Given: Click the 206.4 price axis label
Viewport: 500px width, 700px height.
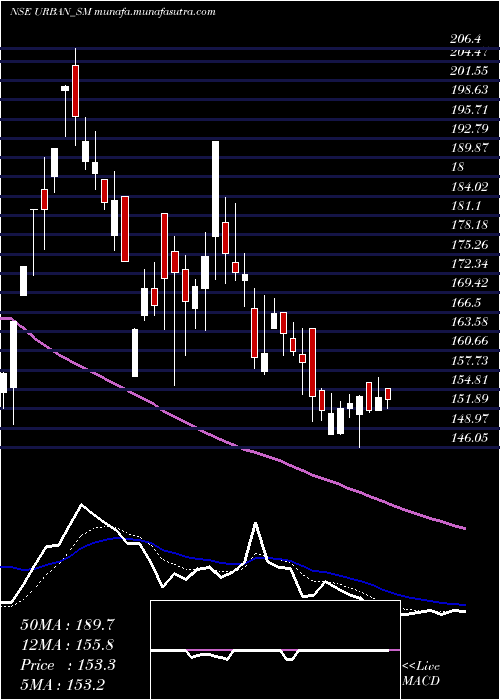Looking at the screenshot, I should coord(466,39).
